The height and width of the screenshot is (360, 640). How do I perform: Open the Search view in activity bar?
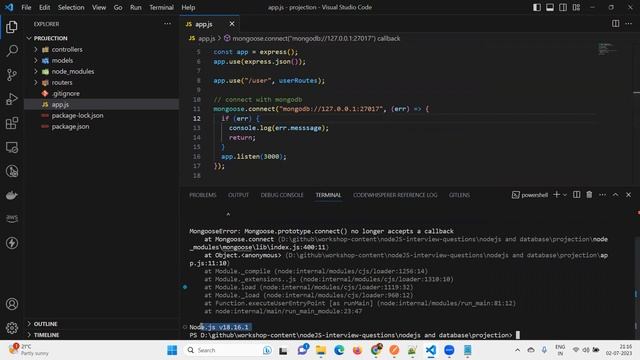tap(12, 51)
